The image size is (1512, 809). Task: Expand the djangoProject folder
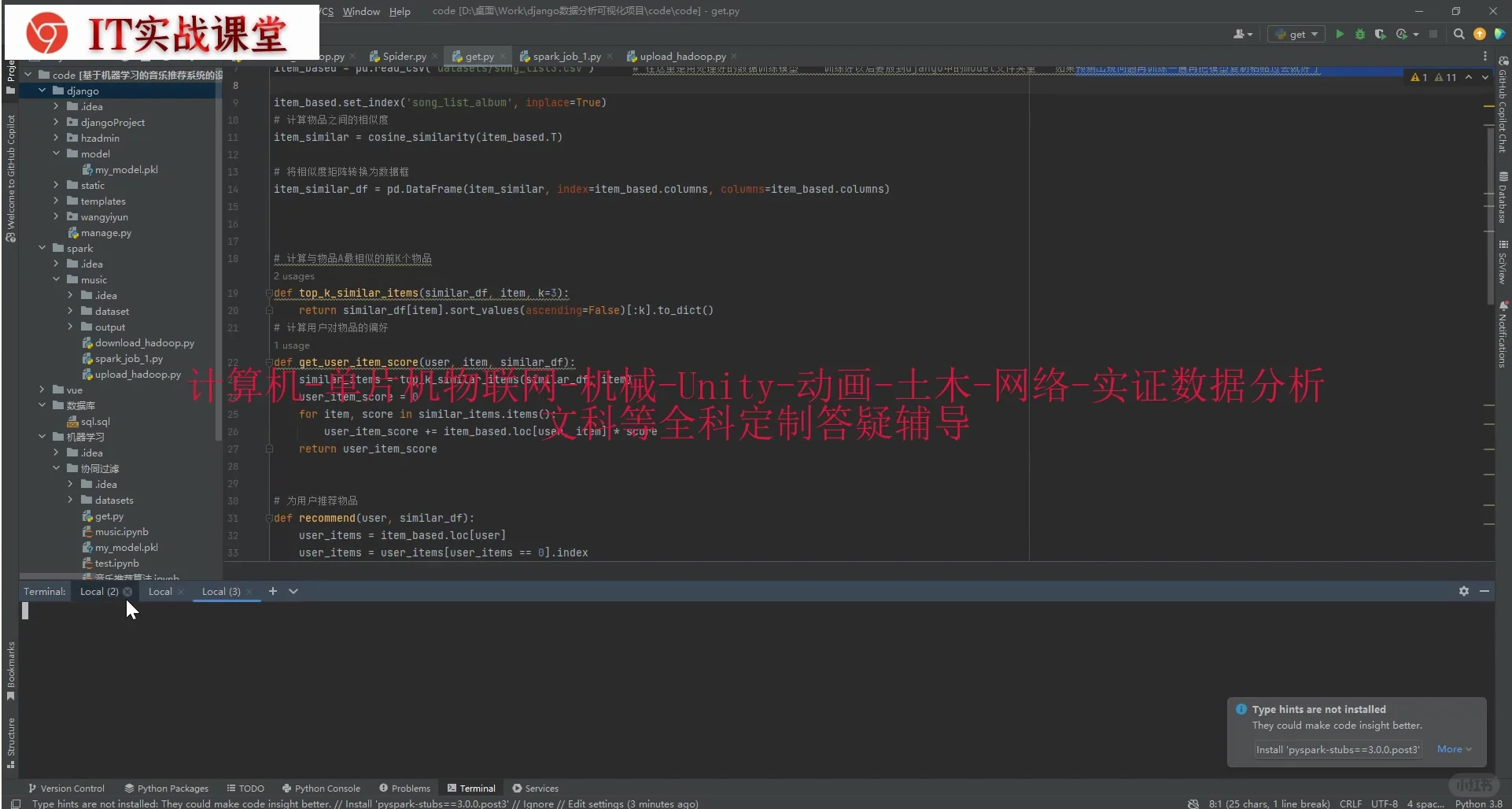56,122
